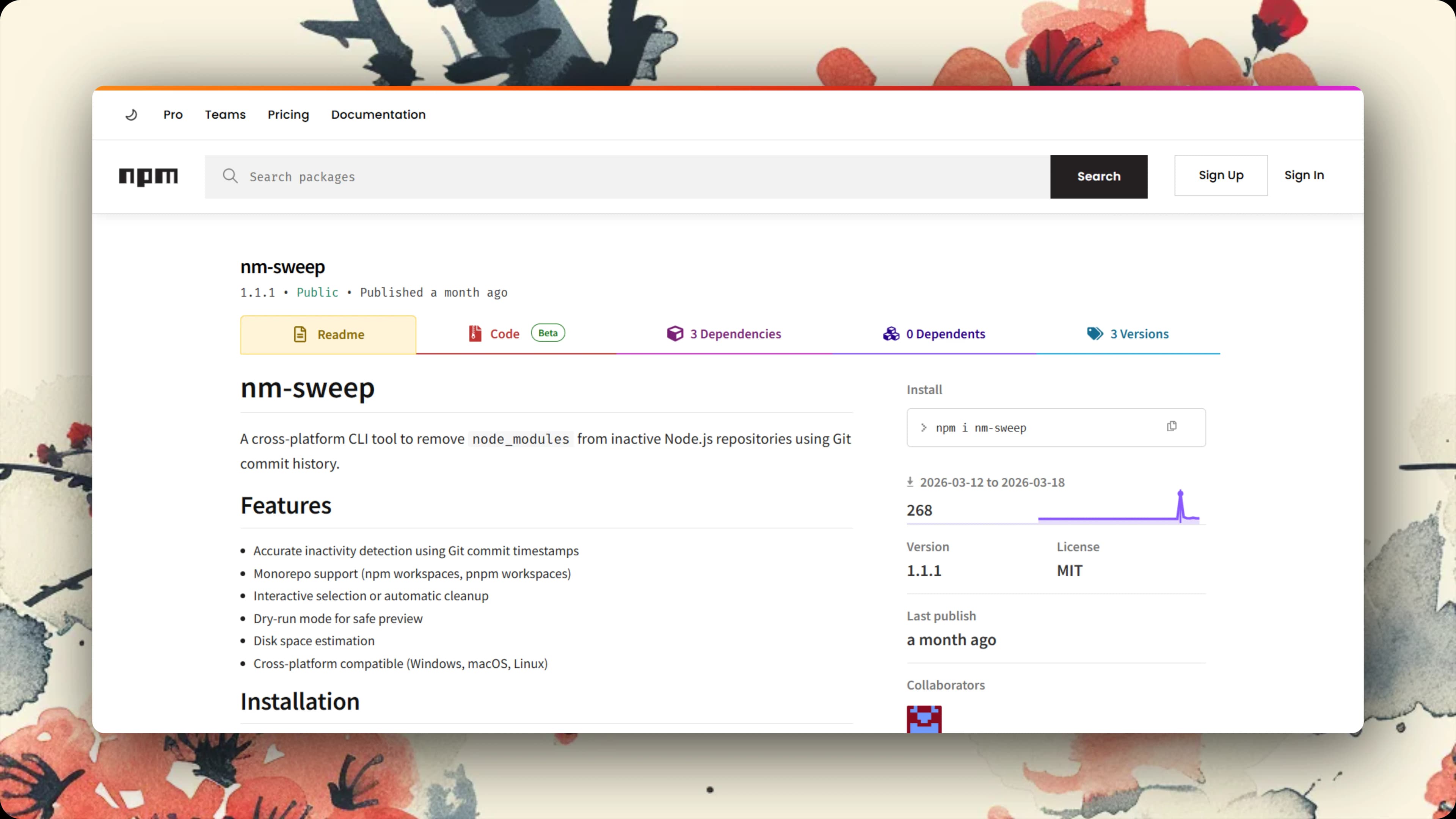Copy the npm install command
The image size is (1456, 819).
click(x=1172, y=426)
